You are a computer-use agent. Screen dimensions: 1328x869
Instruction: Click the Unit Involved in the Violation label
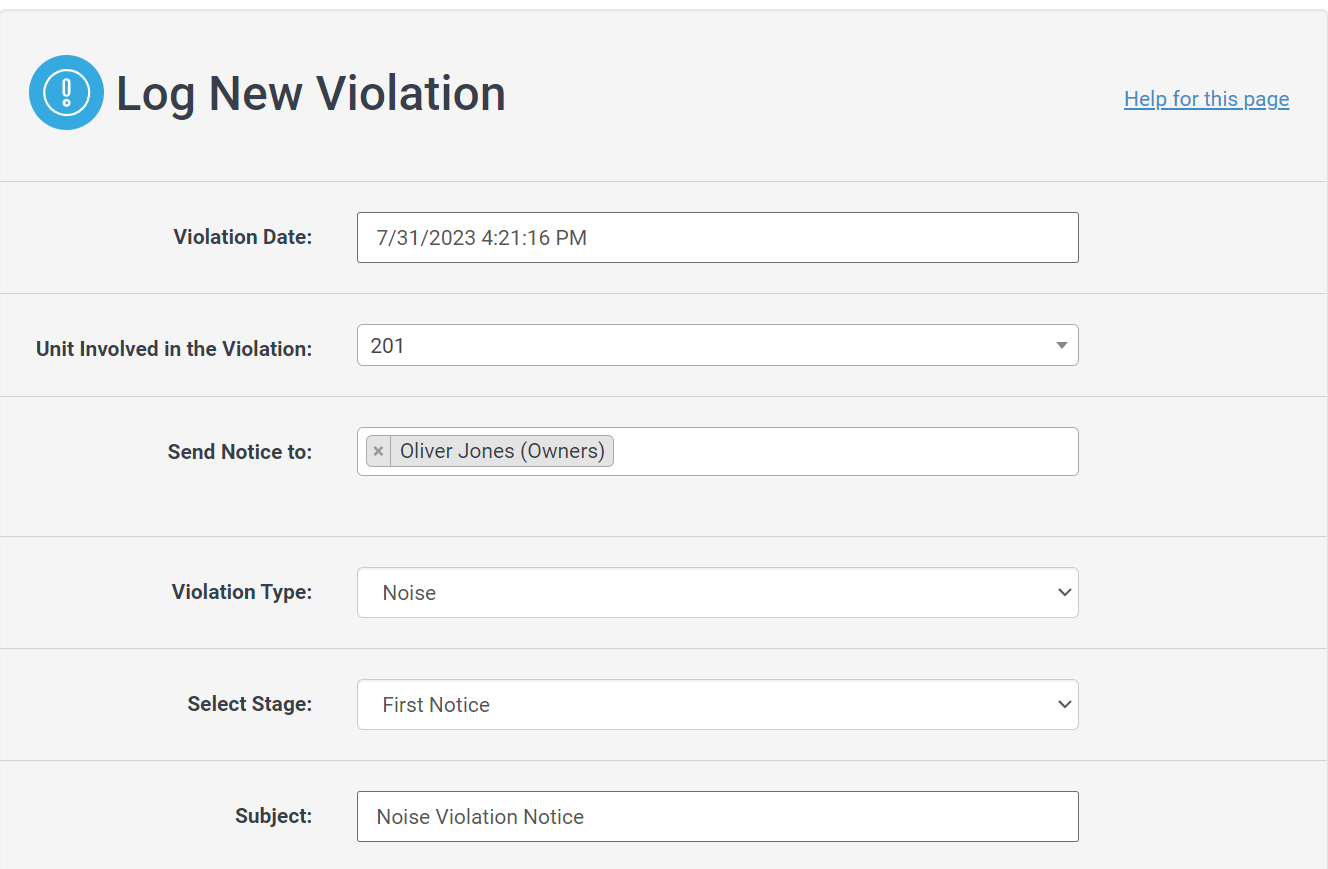pos(174,349)
